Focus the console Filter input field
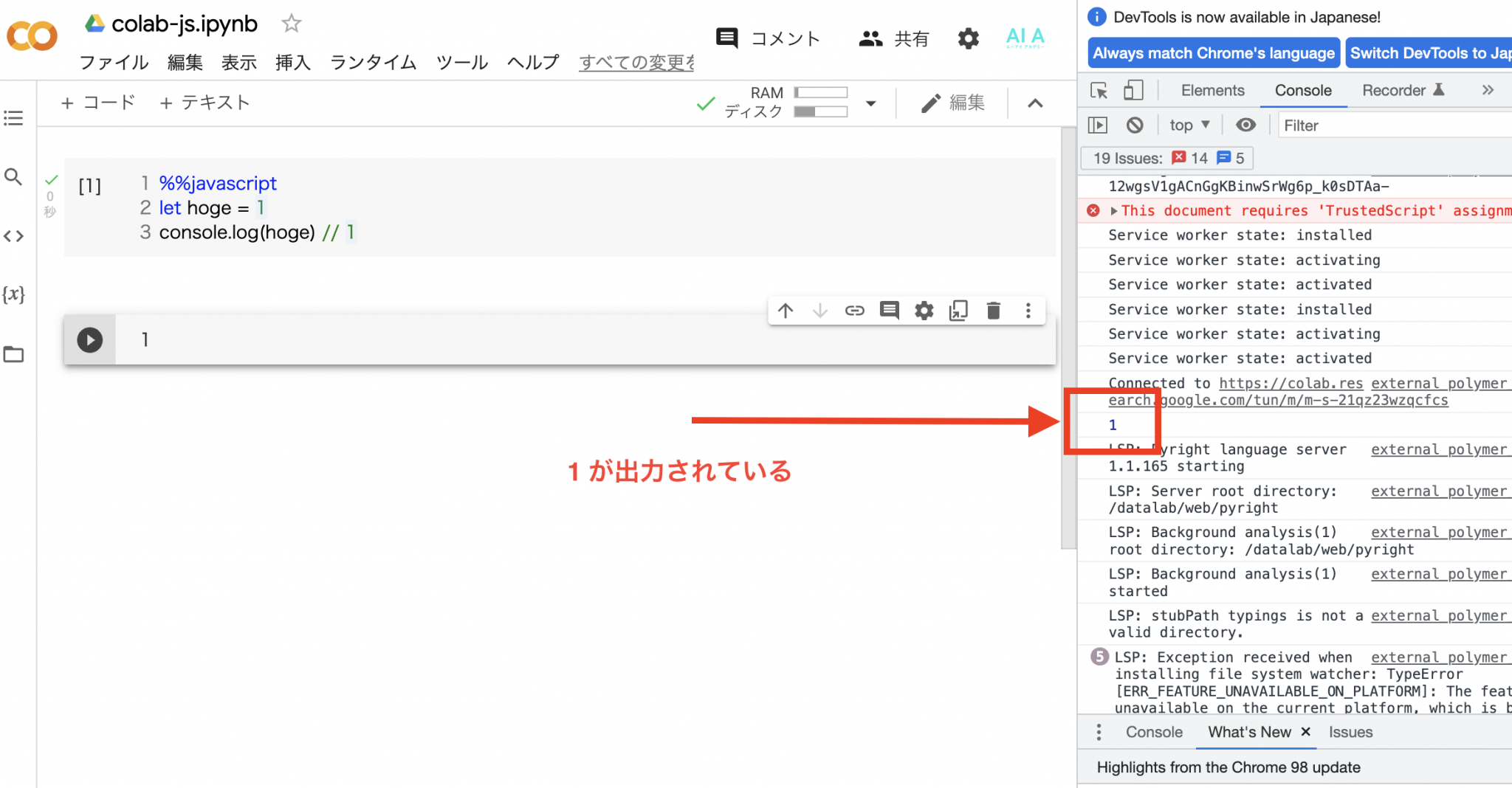Screen dimensions: 1512x788 pyautogui.click(x=1395, y=125)
